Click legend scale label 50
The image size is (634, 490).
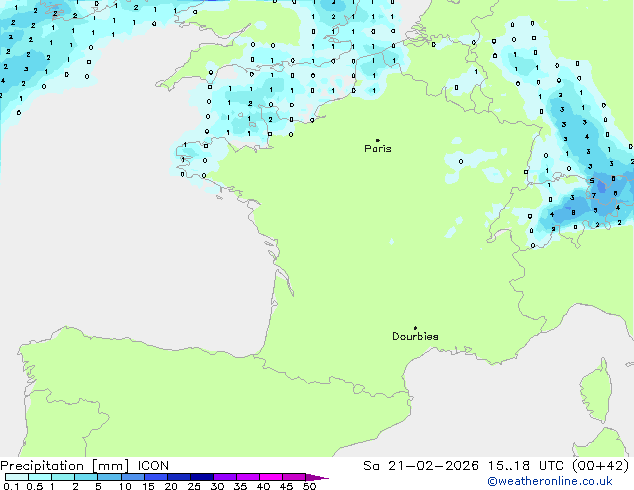309,486
